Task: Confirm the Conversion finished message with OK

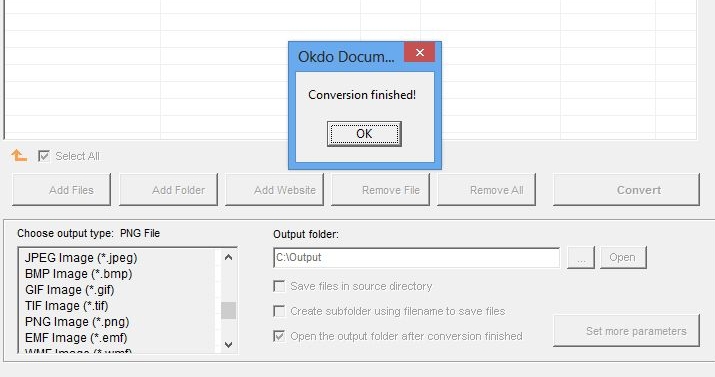Action: point(364,134)
